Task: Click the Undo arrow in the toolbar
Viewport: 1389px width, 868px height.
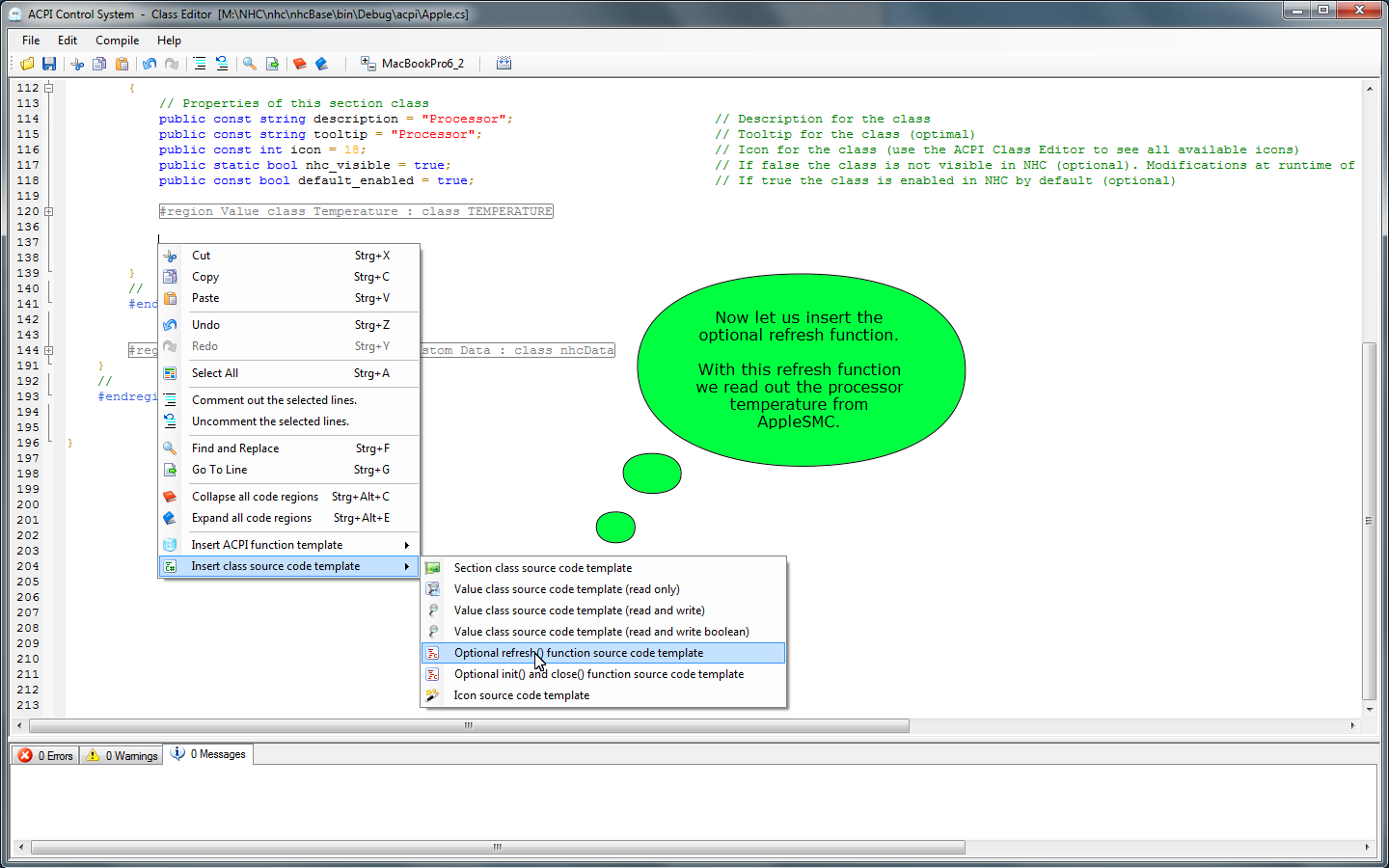Action: click(x=150, y=64)
